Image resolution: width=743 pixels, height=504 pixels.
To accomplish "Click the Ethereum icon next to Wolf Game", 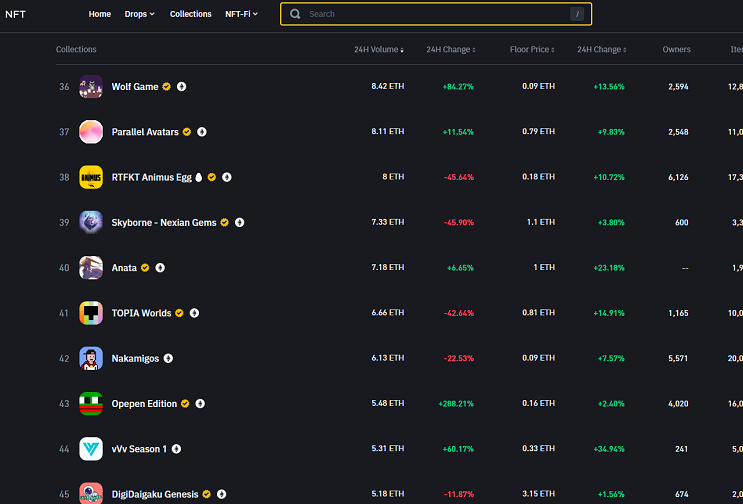I will pyautogui.click(x=181, y=87).
